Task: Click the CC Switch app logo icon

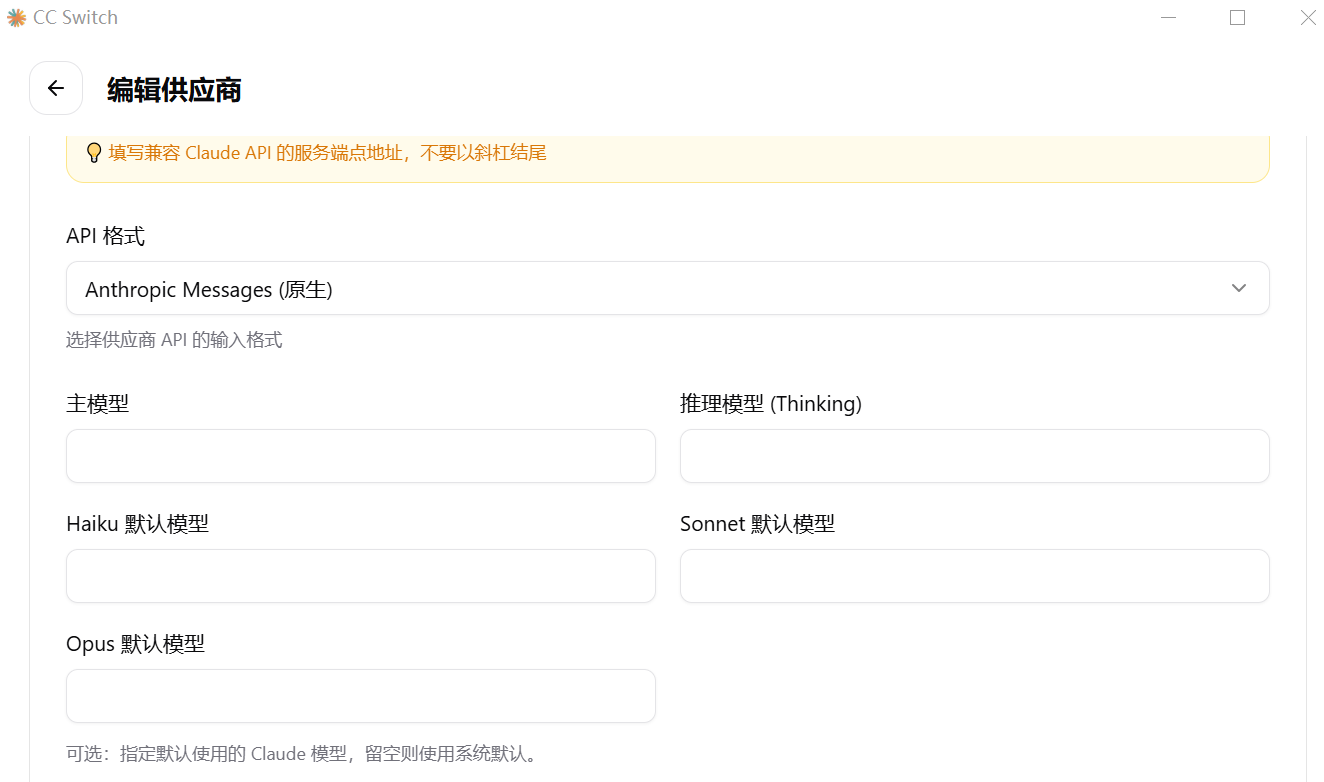Action: click(x=16, y=17)
